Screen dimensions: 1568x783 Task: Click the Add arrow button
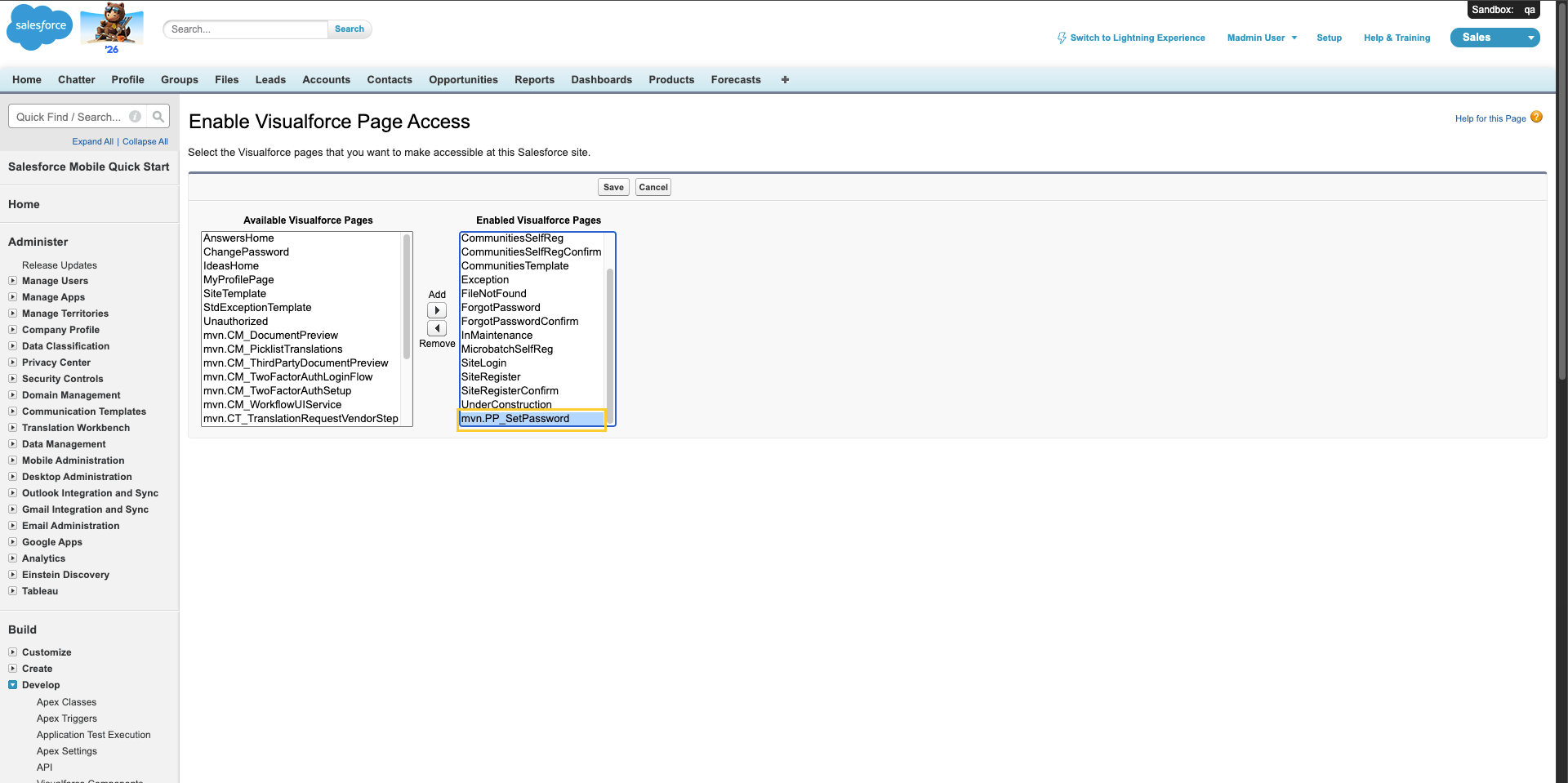pyautogui.click(x=437, y=310)
